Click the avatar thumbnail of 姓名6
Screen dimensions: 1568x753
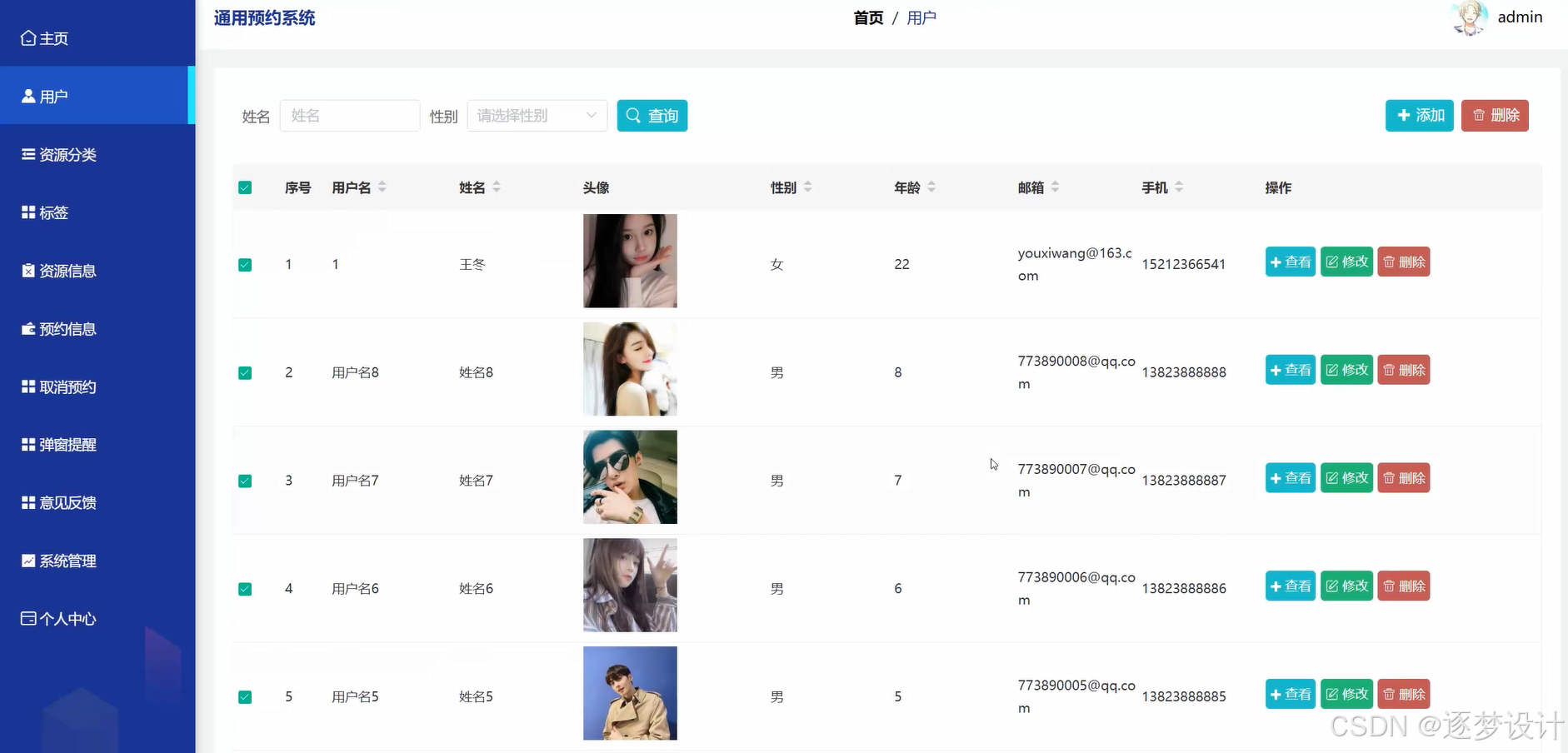click(630, 585)
